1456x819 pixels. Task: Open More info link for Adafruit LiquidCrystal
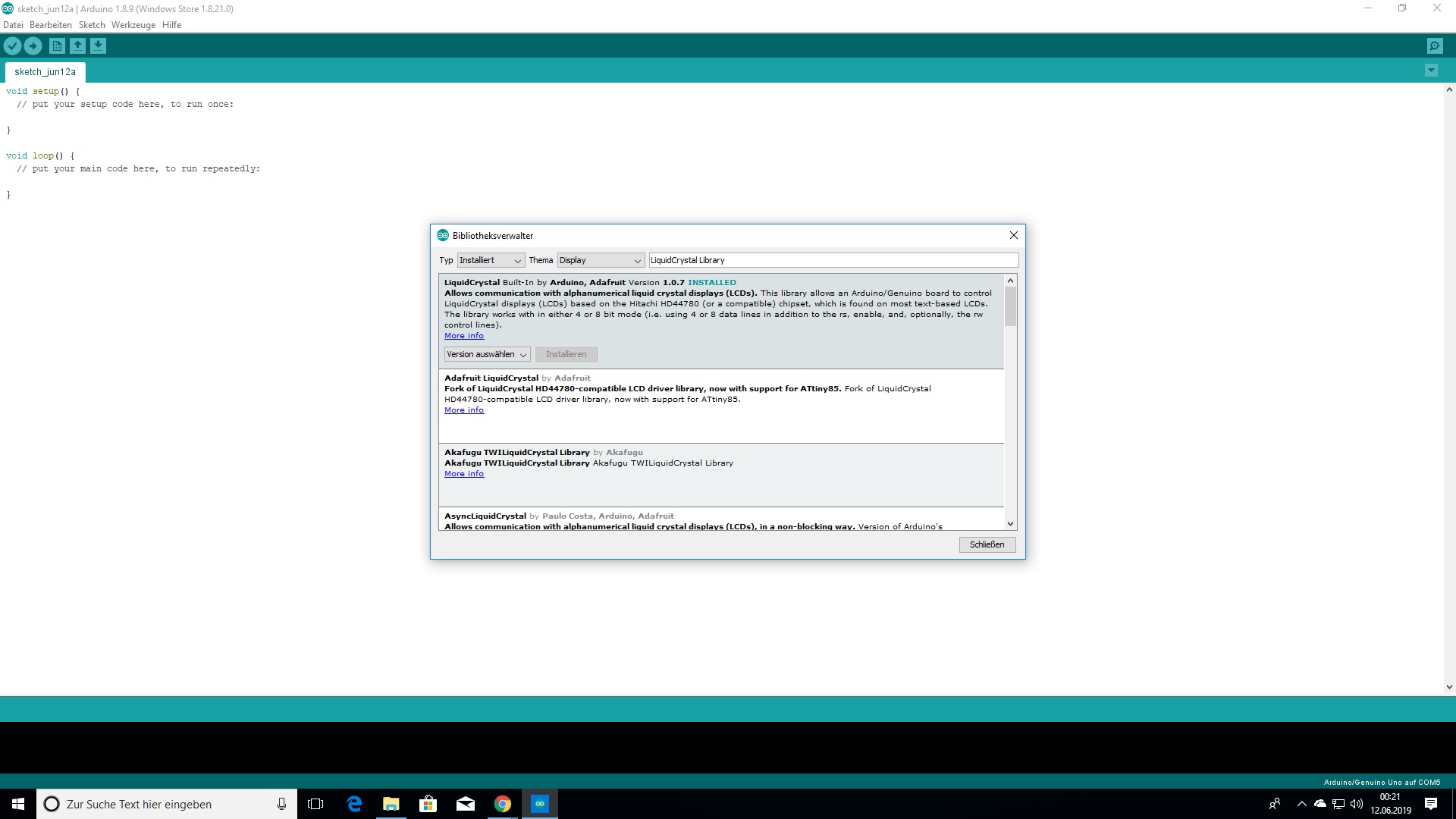click(x=464, y=410)
